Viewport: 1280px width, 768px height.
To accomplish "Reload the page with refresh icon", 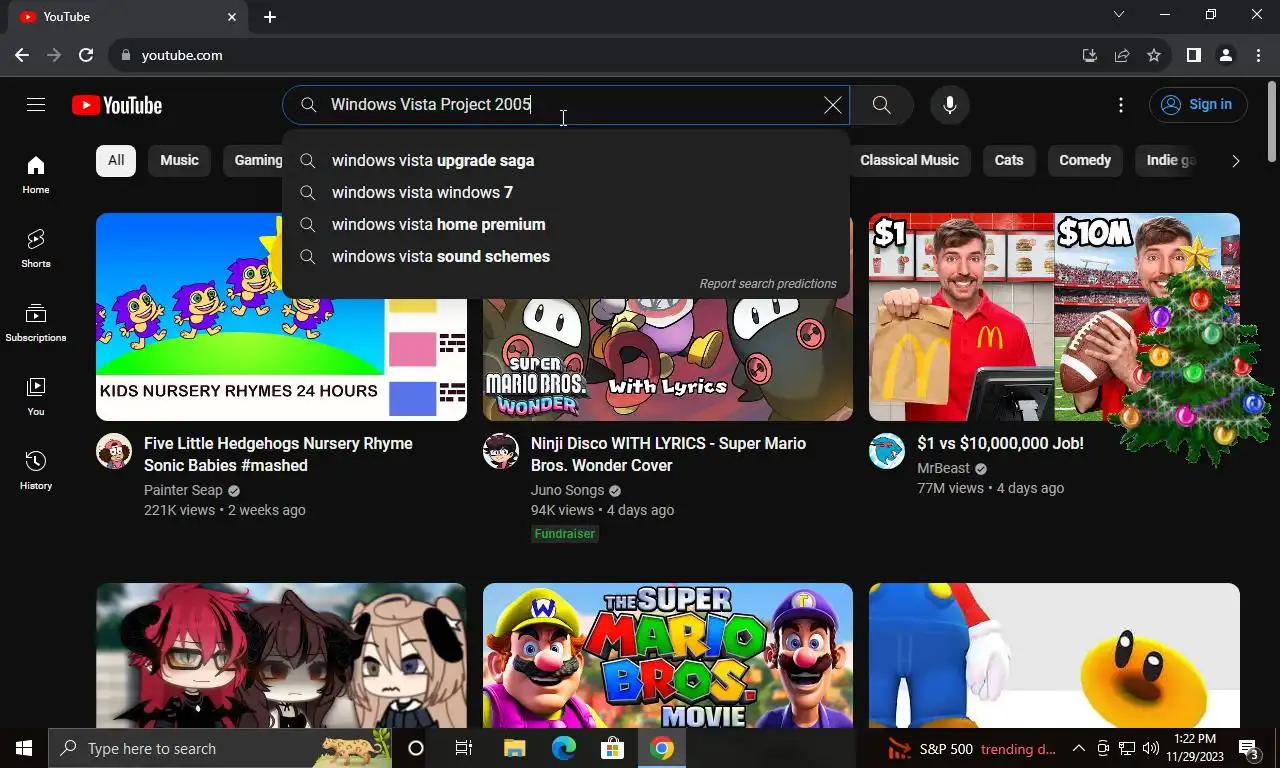I will (x=86, y=55).
